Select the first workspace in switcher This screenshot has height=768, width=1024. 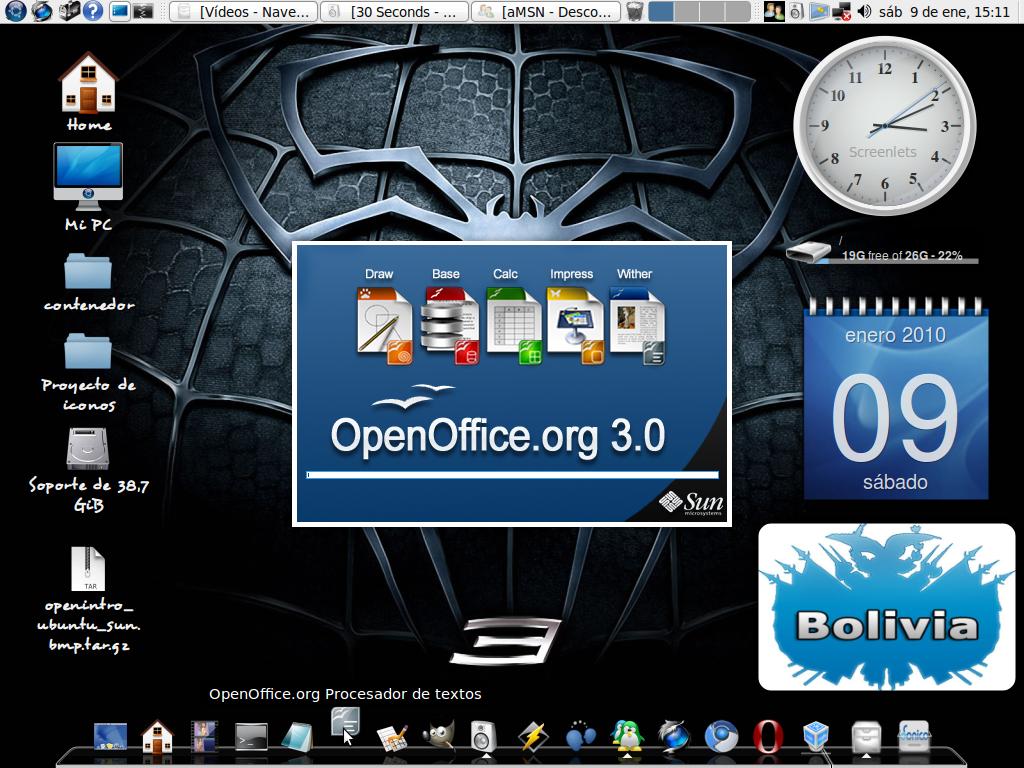pyautogui.click(x=661, y=11)
